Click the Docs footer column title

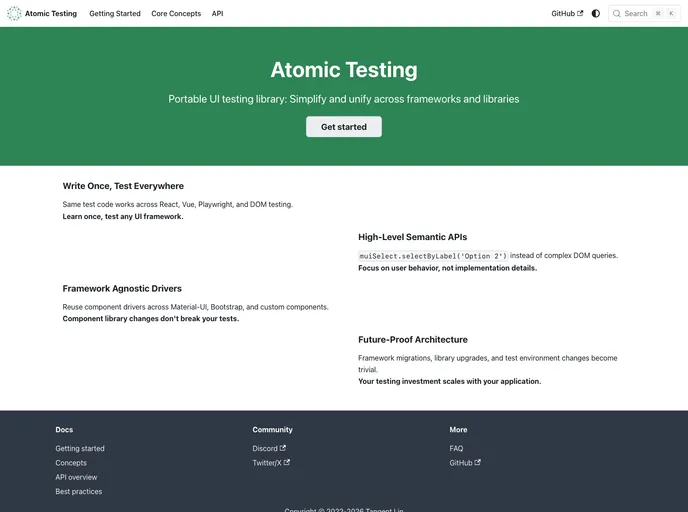(64, 430)
